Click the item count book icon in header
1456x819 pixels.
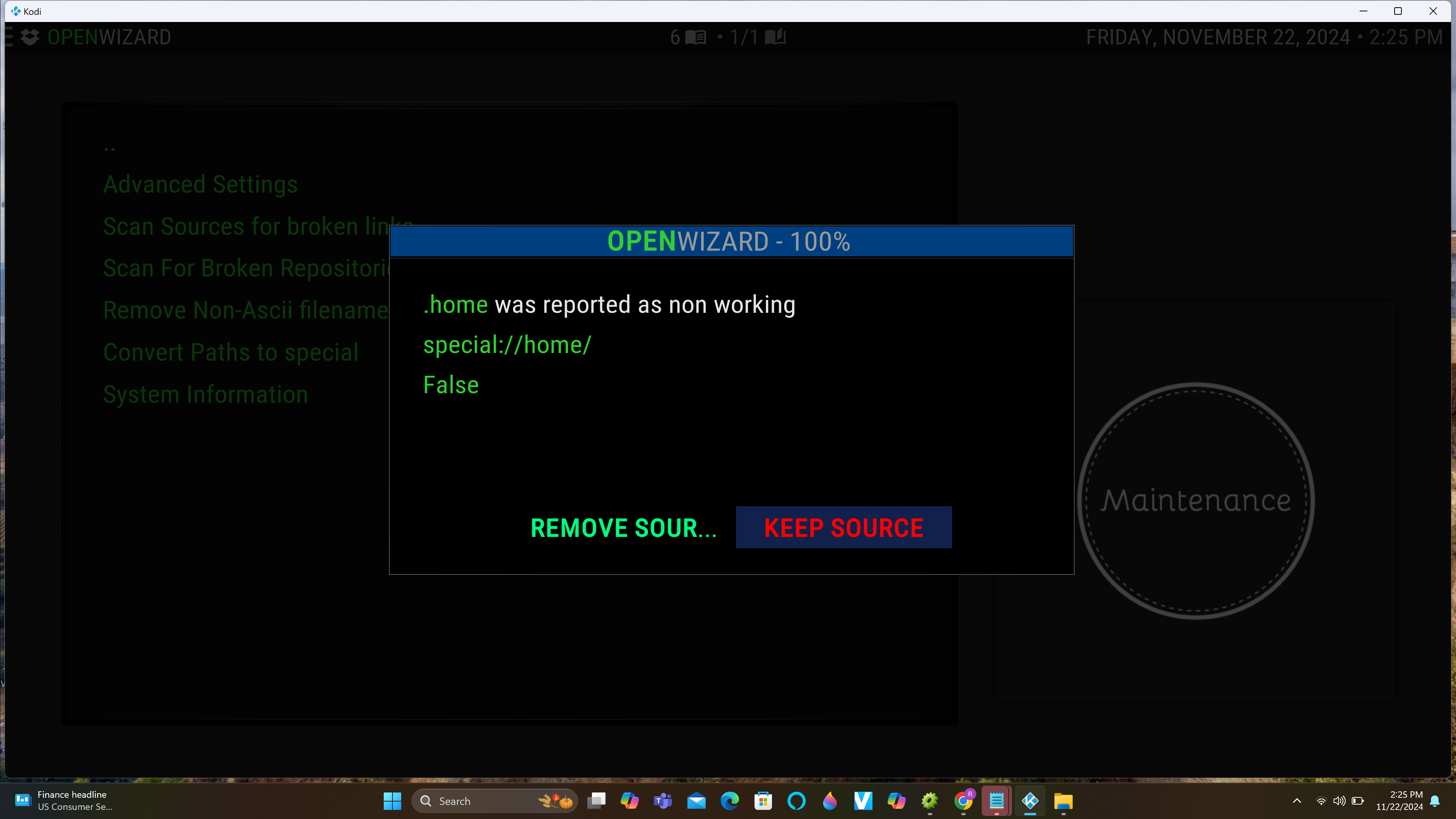pos(696,37)
